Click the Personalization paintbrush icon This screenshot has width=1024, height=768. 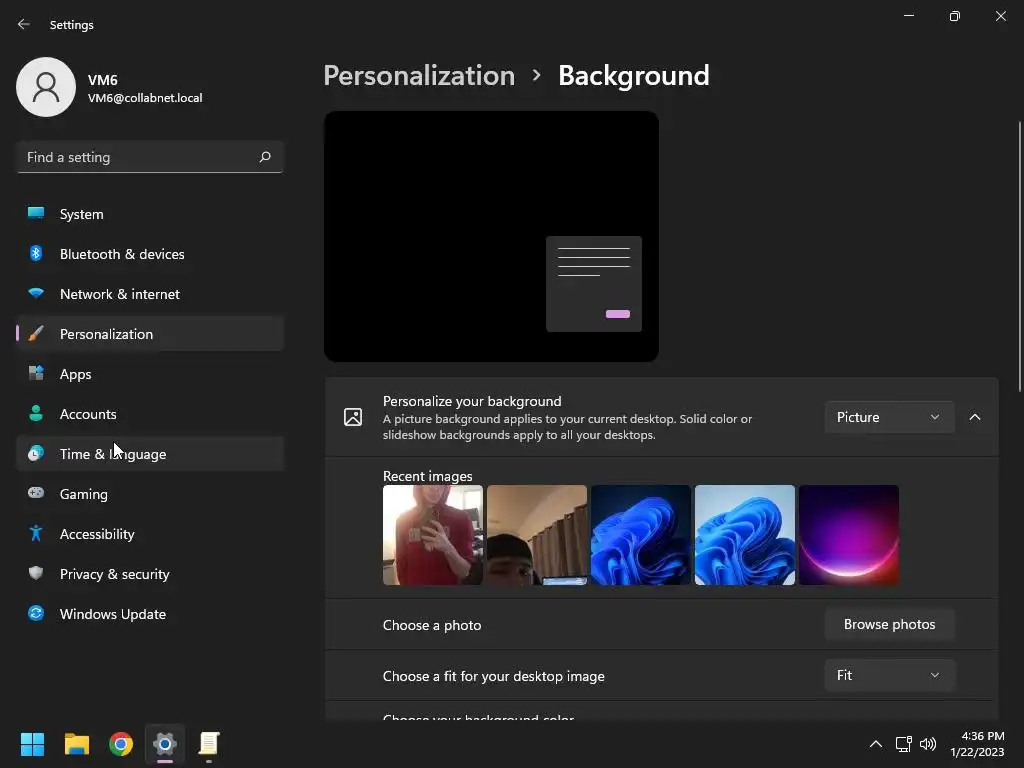pyautogui.click(x=36, y=333)
